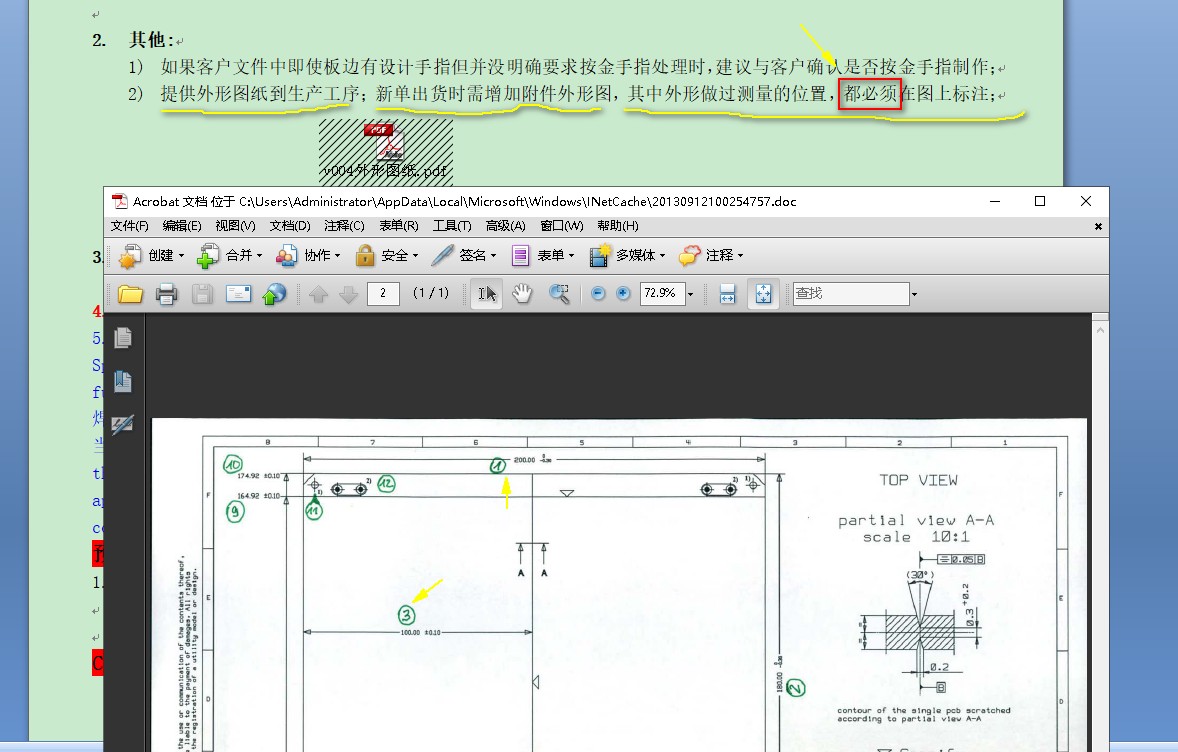Open the Pages panel in sidebar

[123, 338]
